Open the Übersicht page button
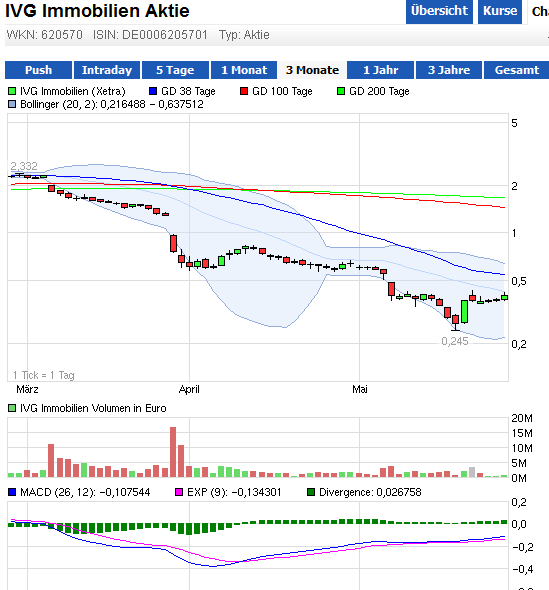The width and height of the screenshot is (549, 590). pos(439,11)
